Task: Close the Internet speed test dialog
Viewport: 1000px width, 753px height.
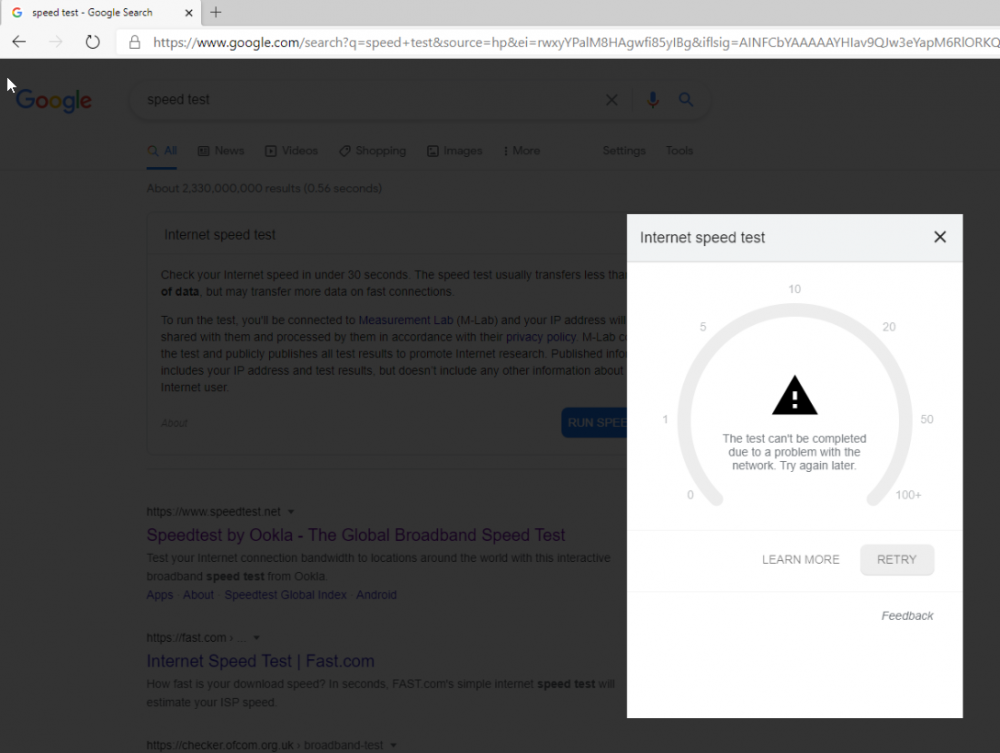Action: pyautogui.click(x=939, y=237)
